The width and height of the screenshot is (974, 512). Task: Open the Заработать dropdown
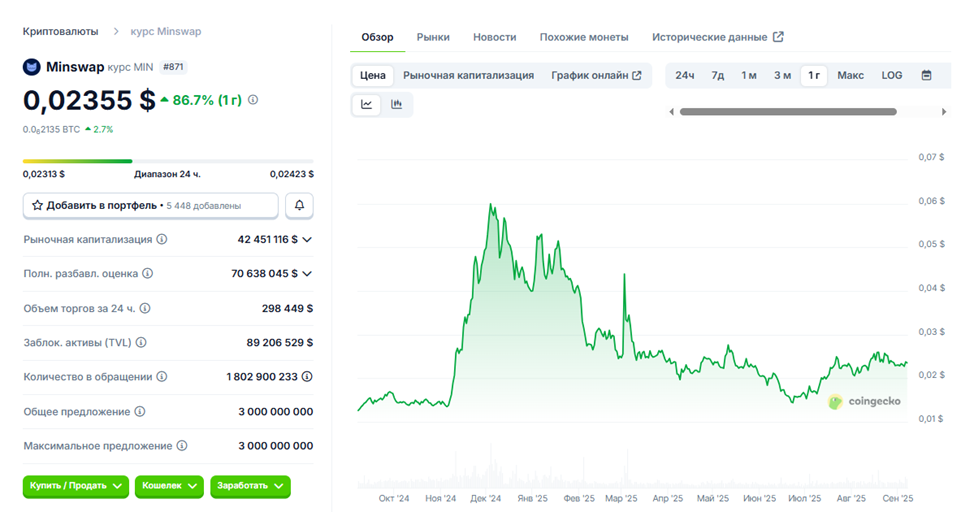[249, 486]
